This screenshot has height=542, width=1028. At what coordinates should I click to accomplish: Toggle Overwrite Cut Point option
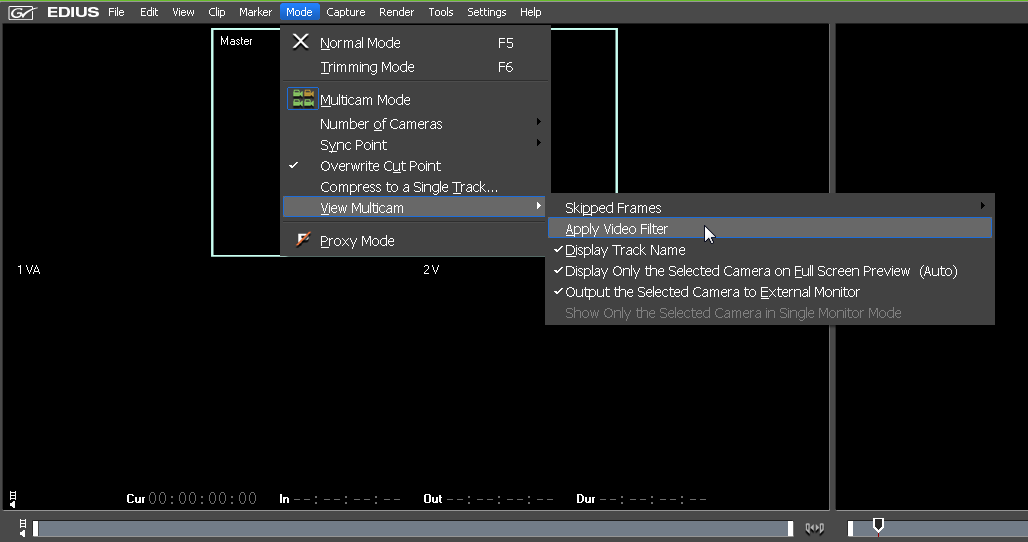coord(380,166)
